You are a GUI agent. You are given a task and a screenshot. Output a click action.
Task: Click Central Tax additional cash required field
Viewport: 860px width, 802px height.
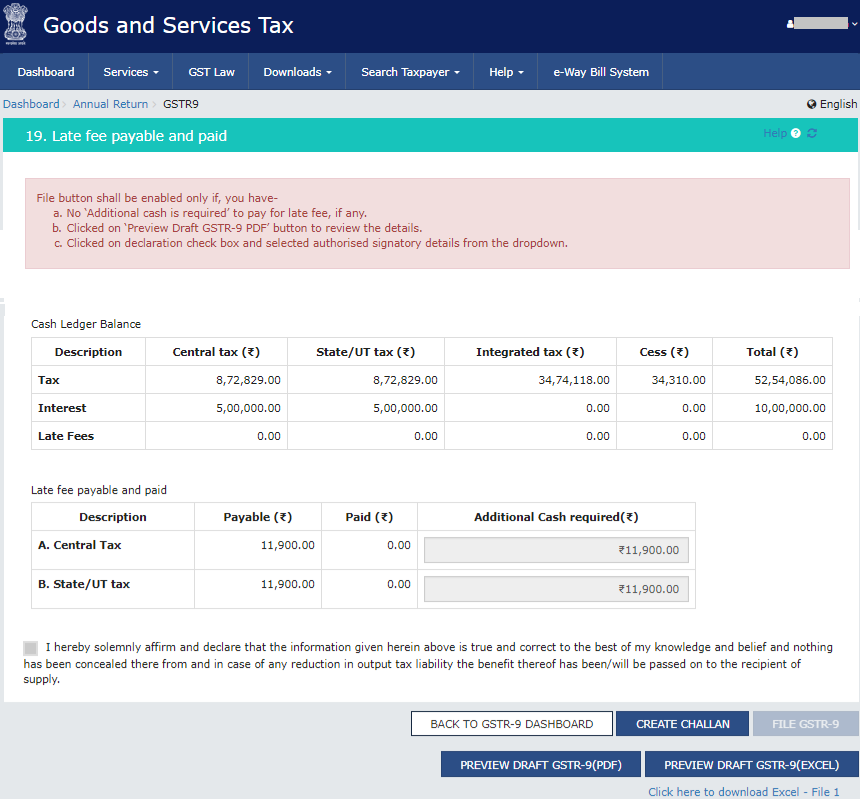click(556, 550)
